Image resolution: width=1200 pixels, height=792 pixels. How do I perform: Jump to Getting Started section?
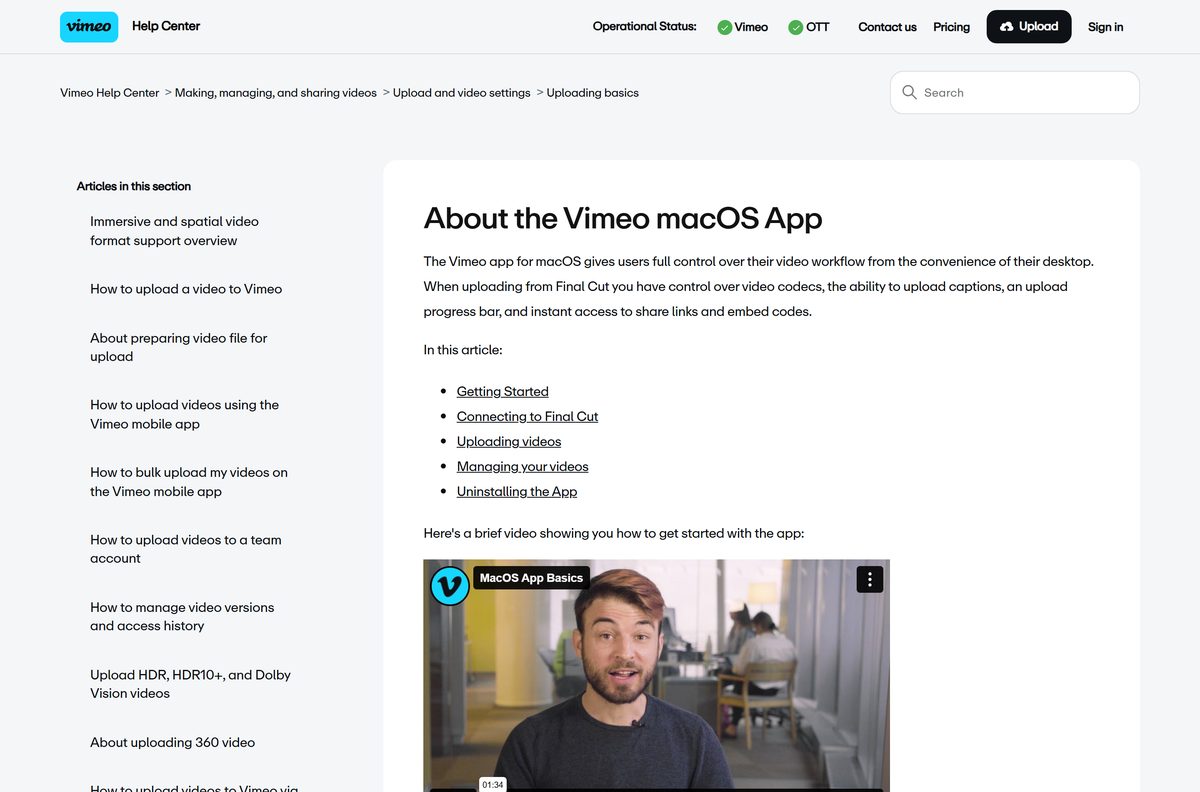point(502,391)
